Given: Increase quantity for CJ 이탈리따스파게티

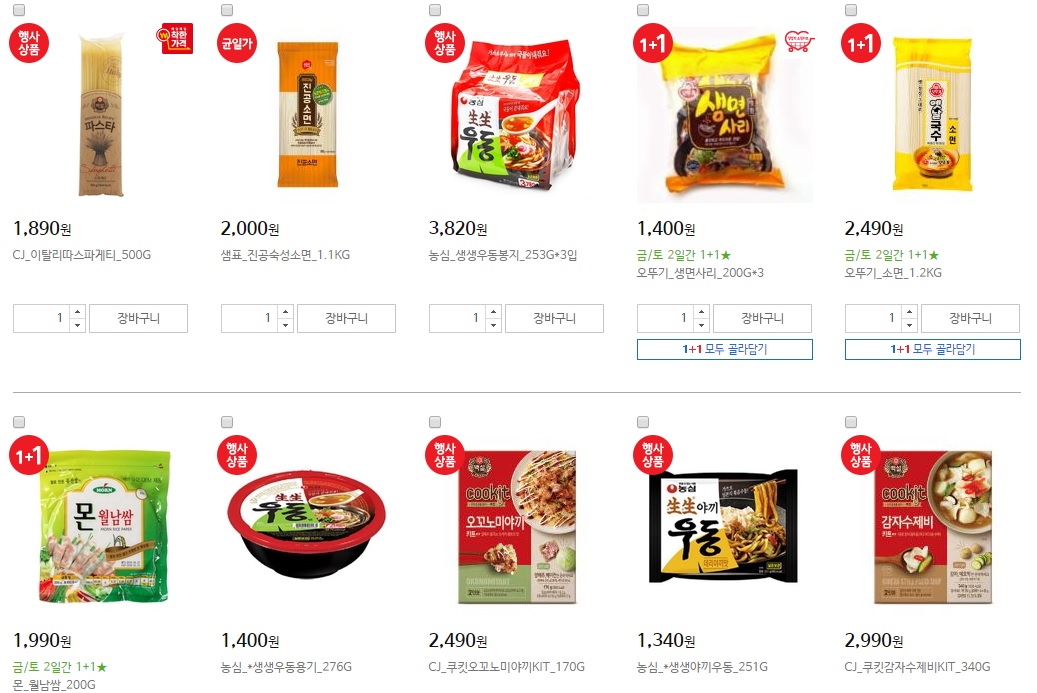Looking at the screenshot, I should pos(77,311).
